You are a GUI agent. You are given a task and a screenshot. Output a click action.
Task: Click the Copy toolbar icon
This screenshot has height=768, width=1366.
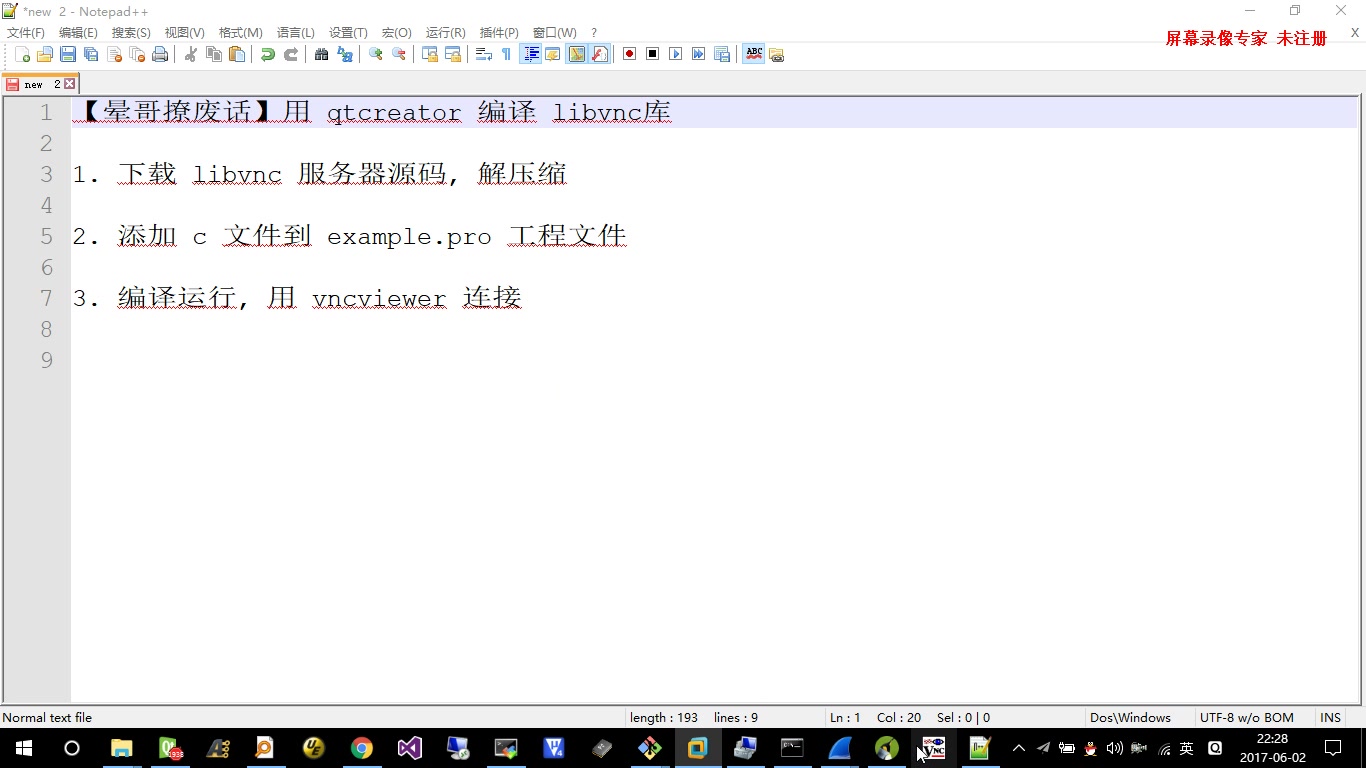(x=213, y=54)
